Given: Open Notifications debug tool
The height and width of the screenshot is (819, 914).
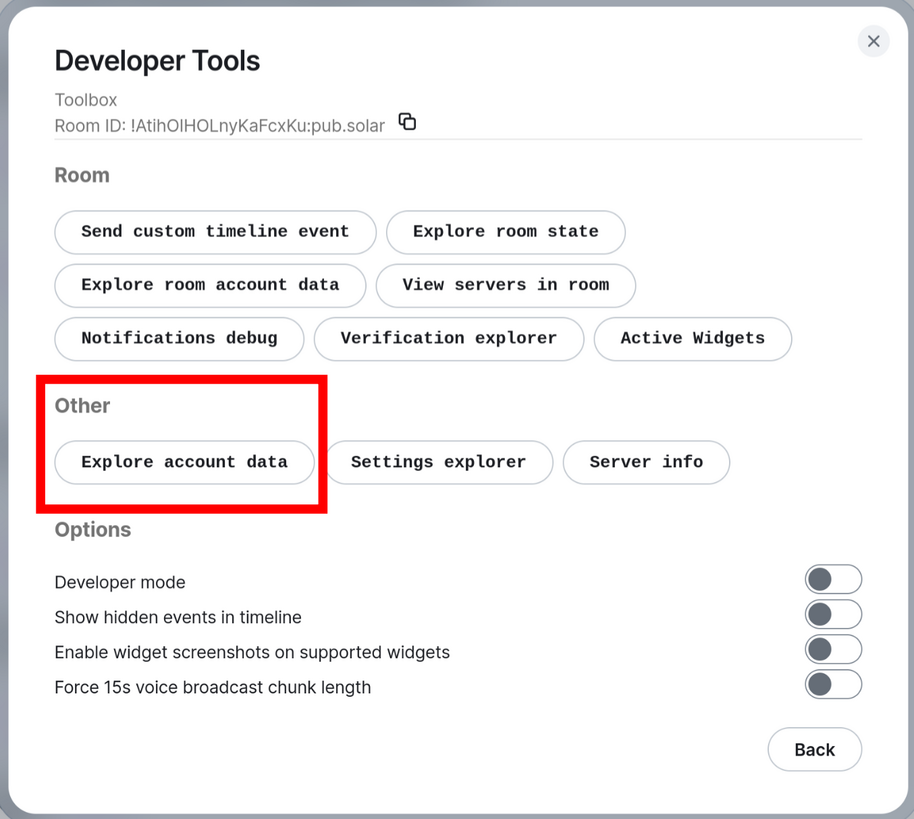Looking at the screenshot, I should 179,338.
